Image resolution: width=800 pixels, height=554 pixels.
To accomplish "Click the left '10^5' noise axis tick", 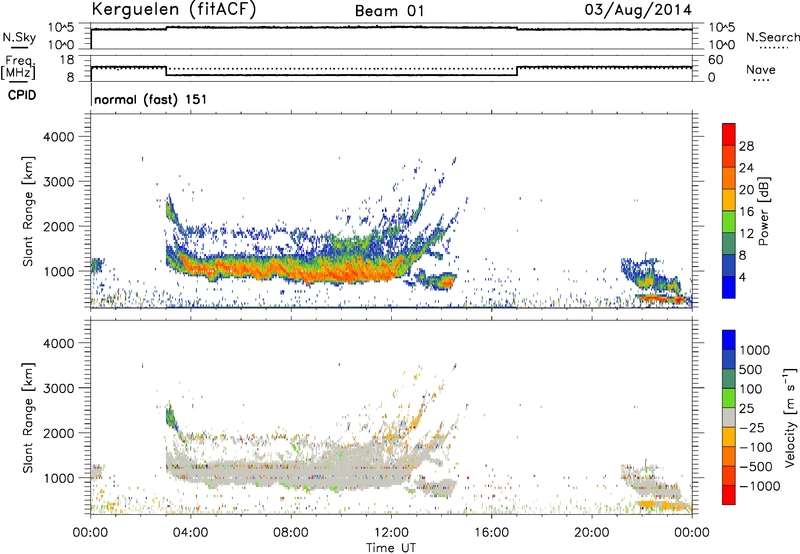I will pos(61,28).
